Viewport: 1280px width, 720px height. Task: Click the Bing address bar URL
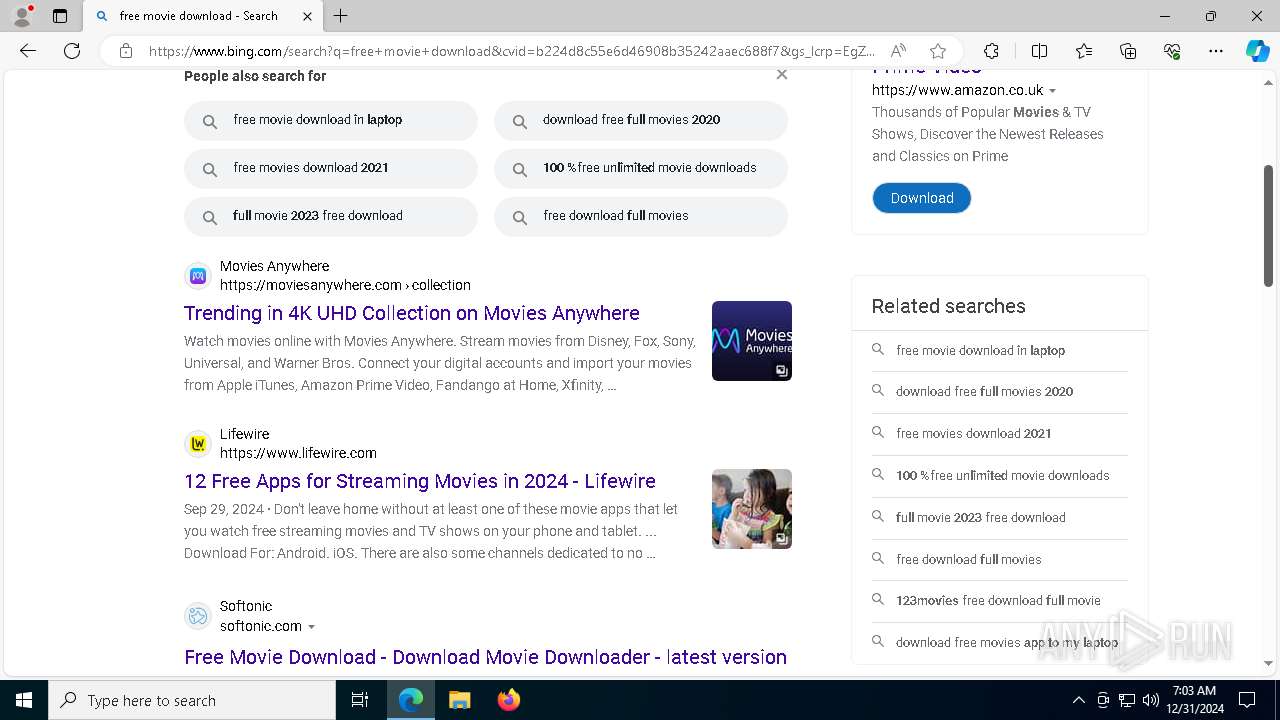(512, 51)
